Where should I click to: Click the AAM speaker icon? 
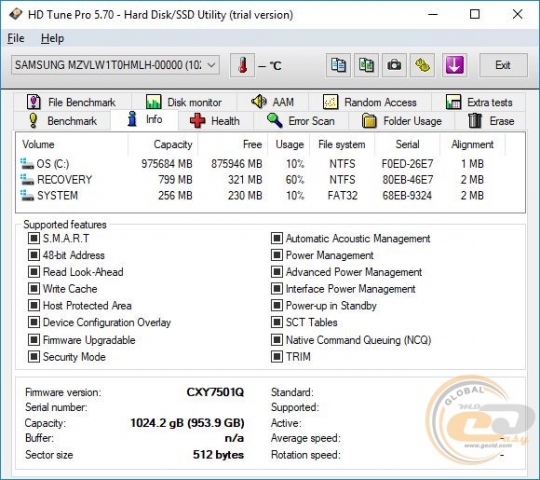point(259,102)
